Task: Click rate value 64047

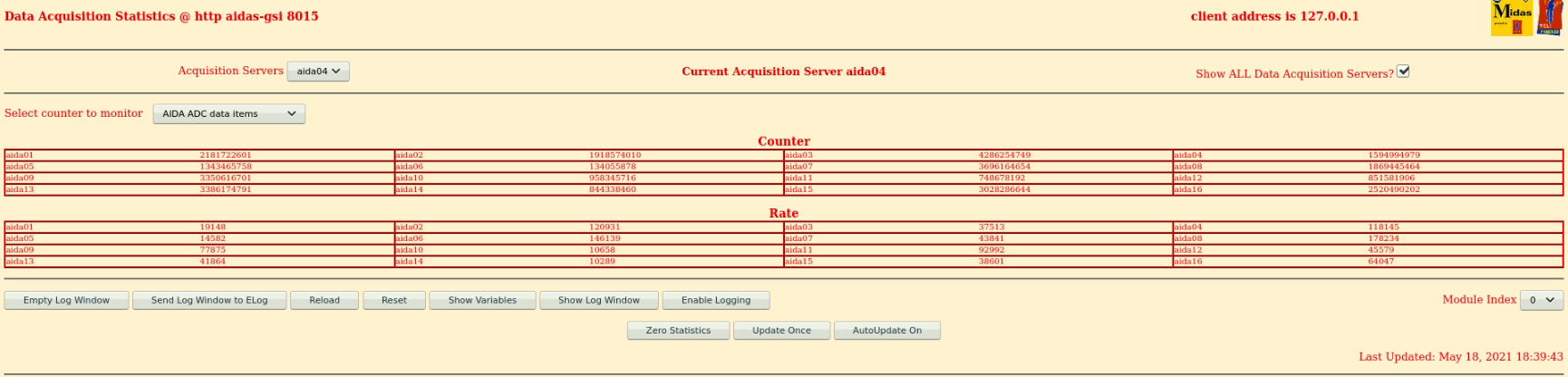Action: point(1381,261)
